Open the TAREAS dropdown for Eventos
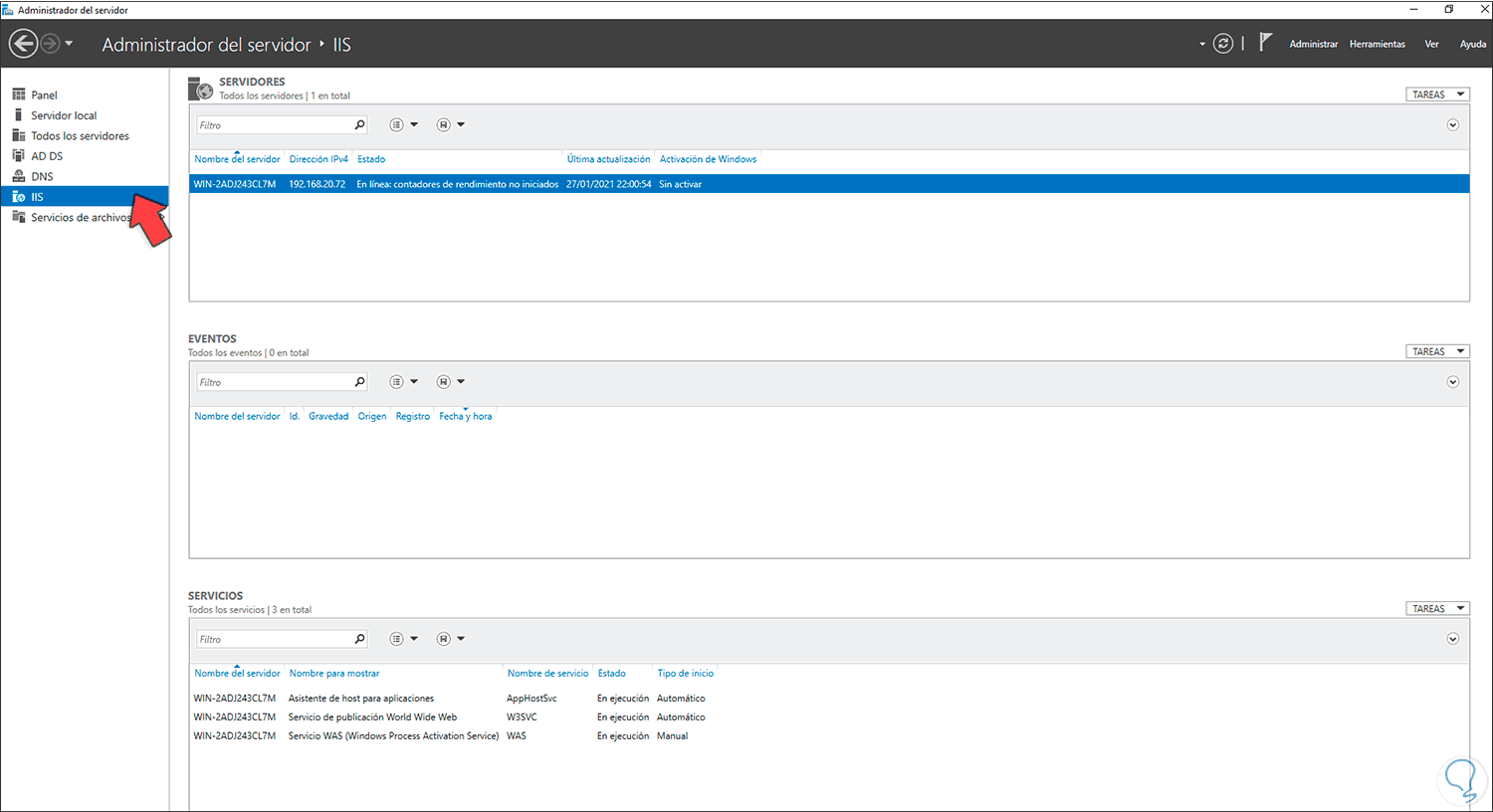This screenshot has height=812, width=1493. tap(1437, 351)
